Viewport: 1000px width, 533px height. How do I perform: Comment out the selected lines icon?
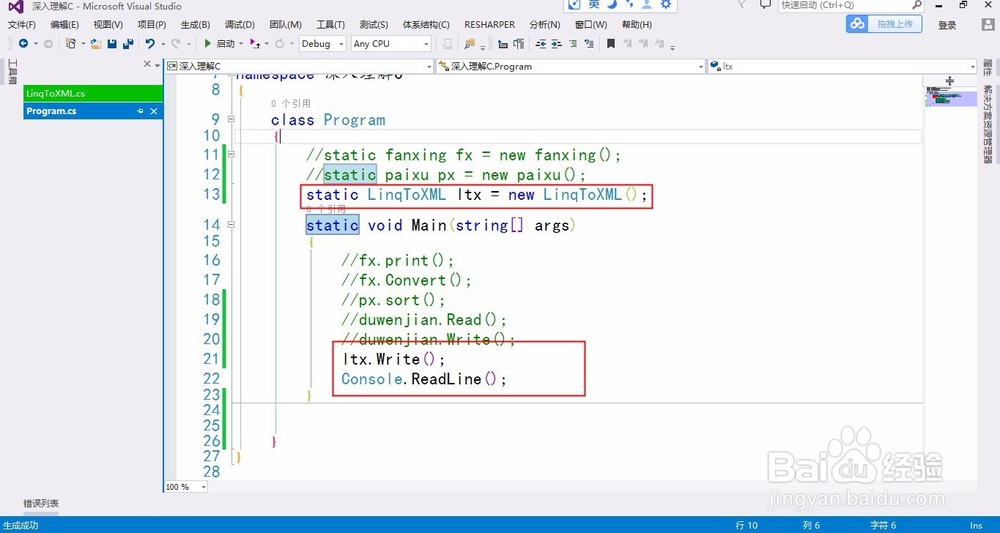click(573, 43)
